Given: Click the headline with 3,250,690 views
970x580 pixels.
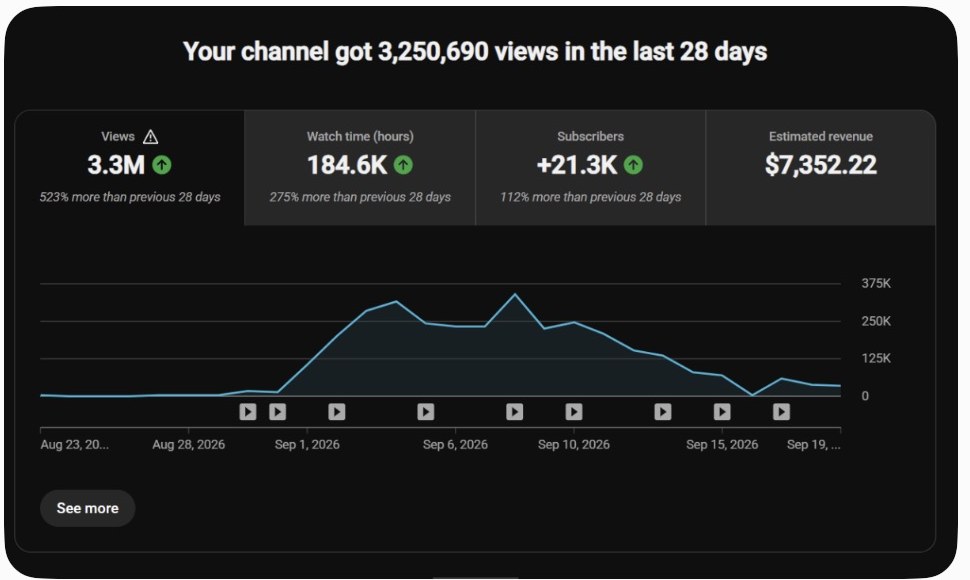Looking at the screenshot, I should tap(475, 51).
